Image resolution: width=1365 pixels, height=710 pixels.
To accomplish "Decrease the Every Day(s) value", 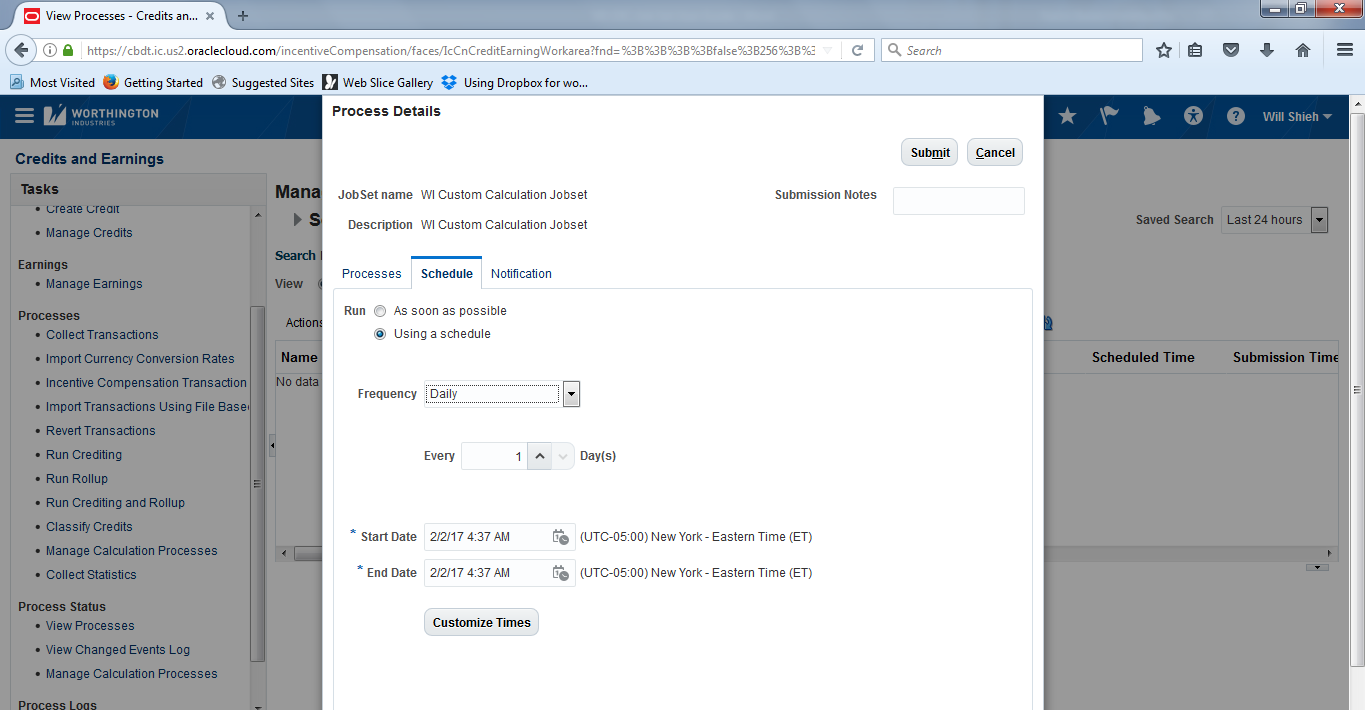I will click(x=563, y=456).
